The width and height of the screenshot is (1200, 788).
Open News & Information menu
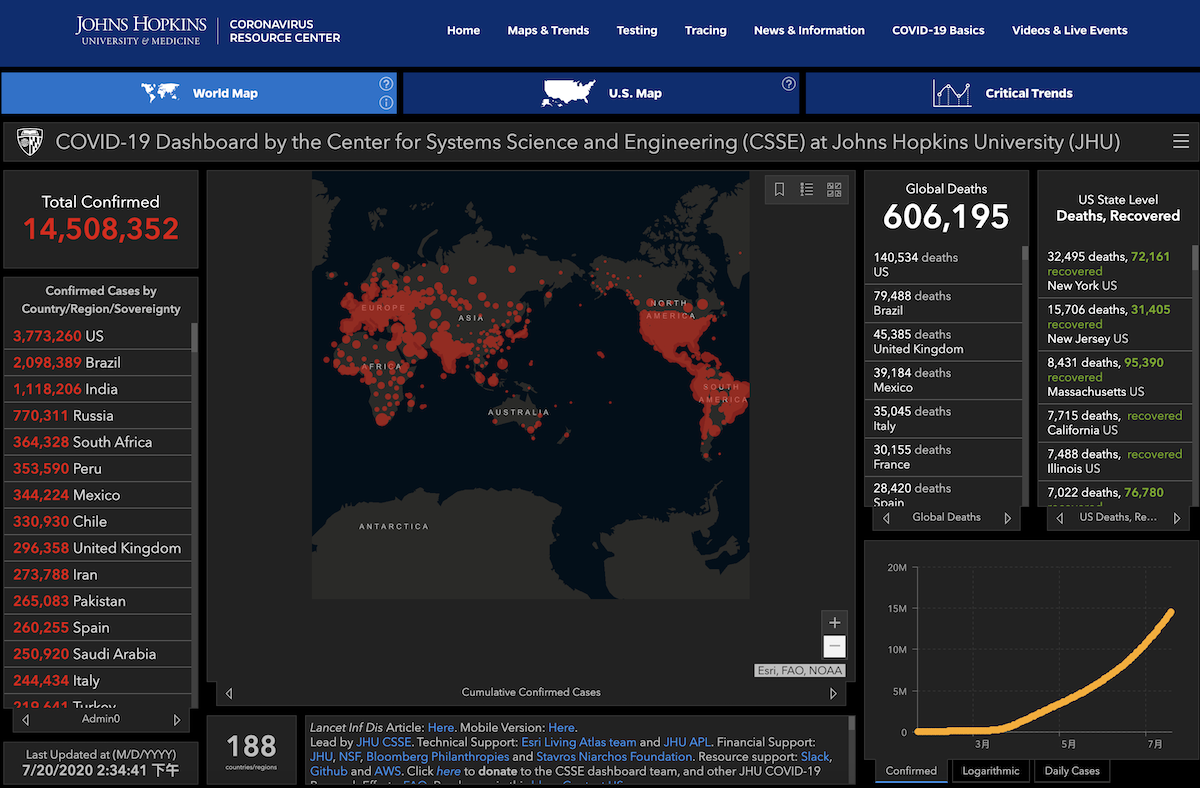point(809,30)
